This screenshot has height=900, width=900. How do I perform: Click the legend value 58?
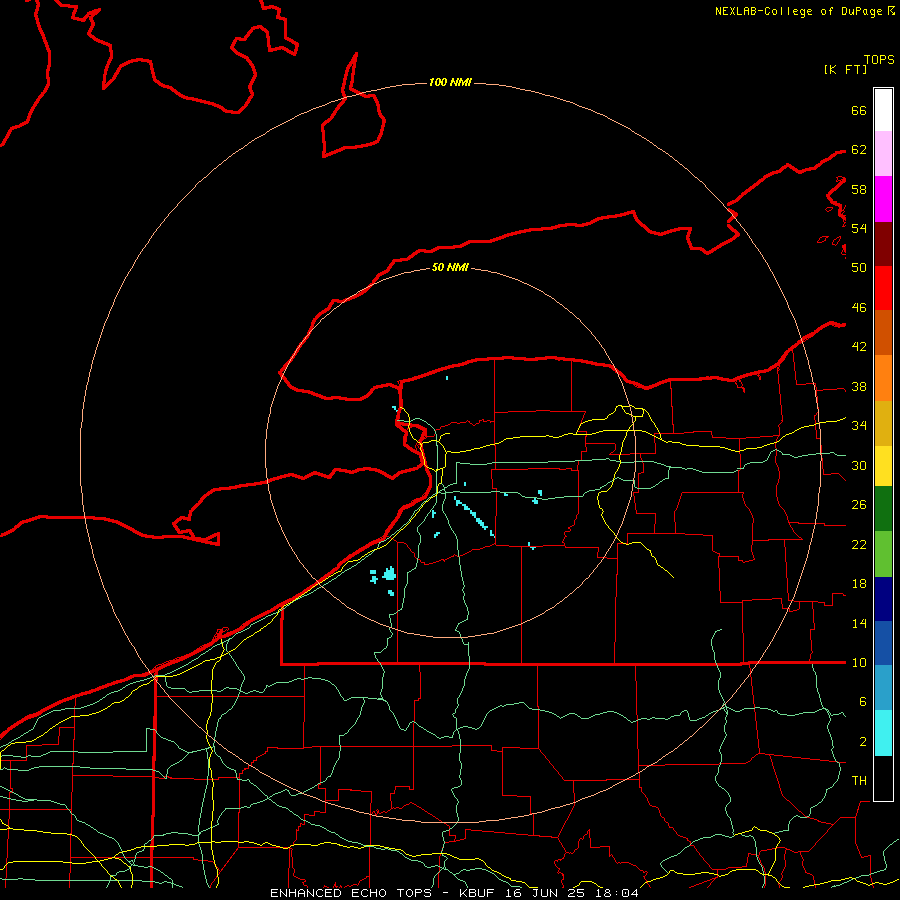(859, 189)
